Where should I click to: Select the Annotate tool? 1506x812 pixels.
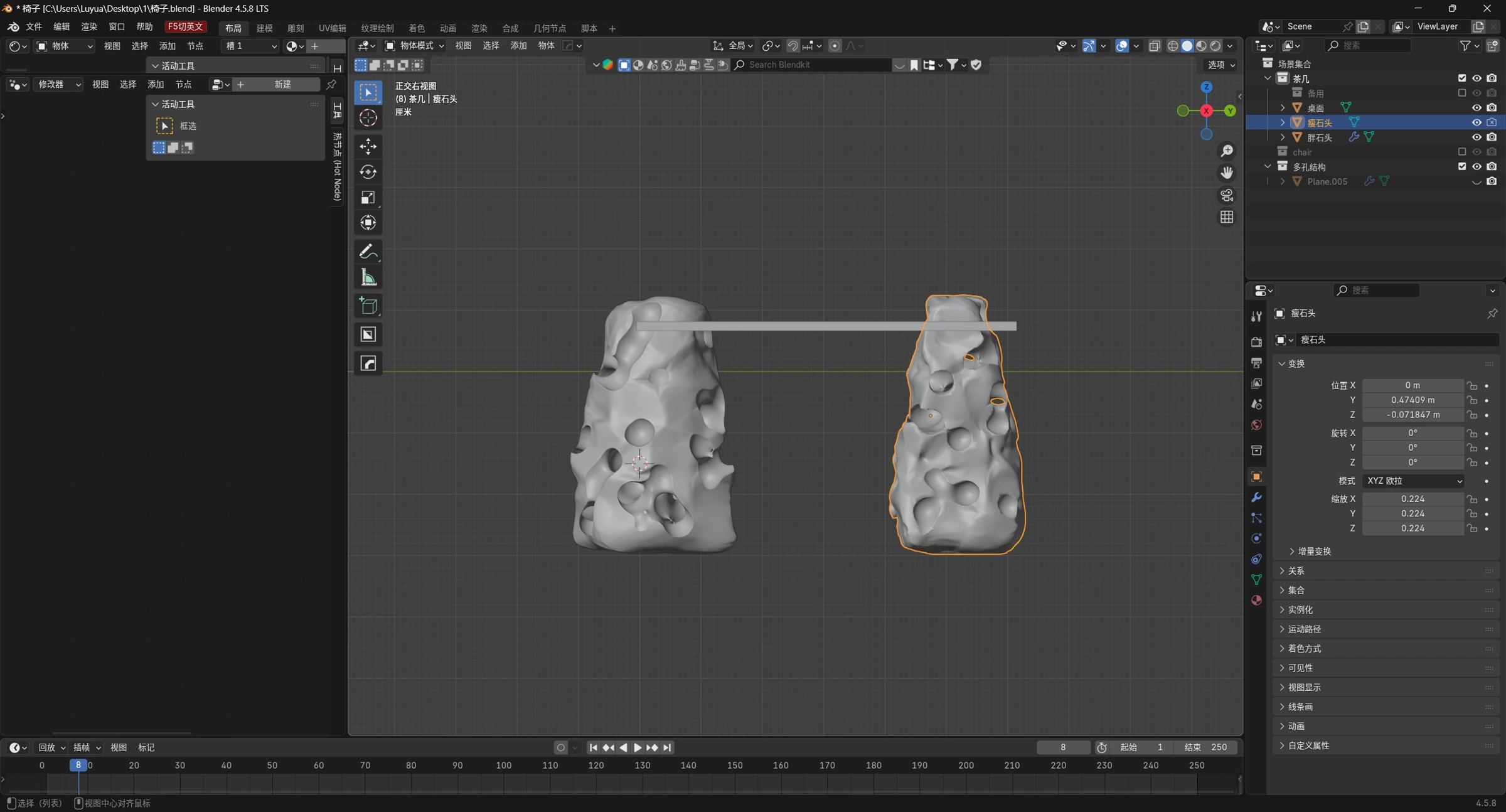(x=368, y=252)
